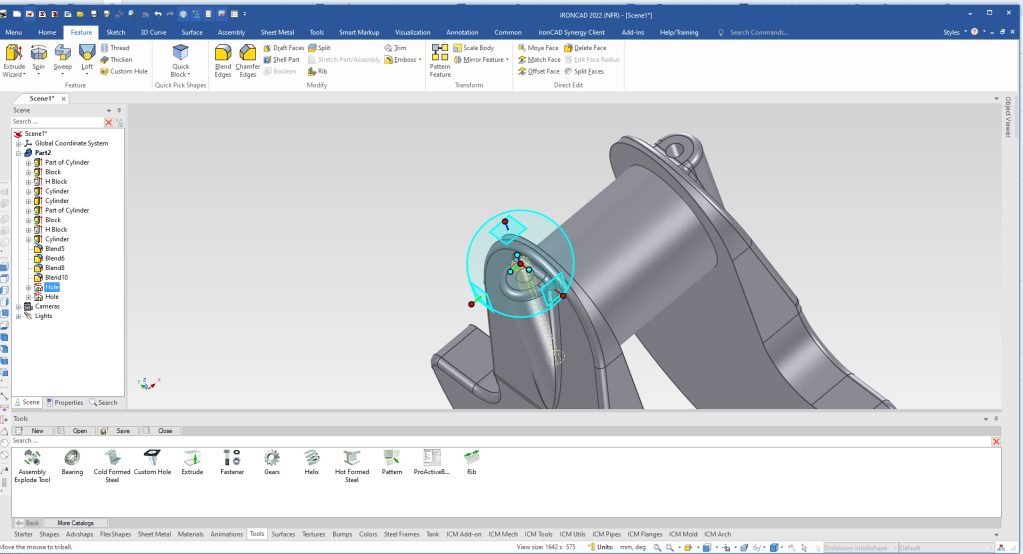
Task: Click the More Catalogs button
Action: click(x=77, y=523)
